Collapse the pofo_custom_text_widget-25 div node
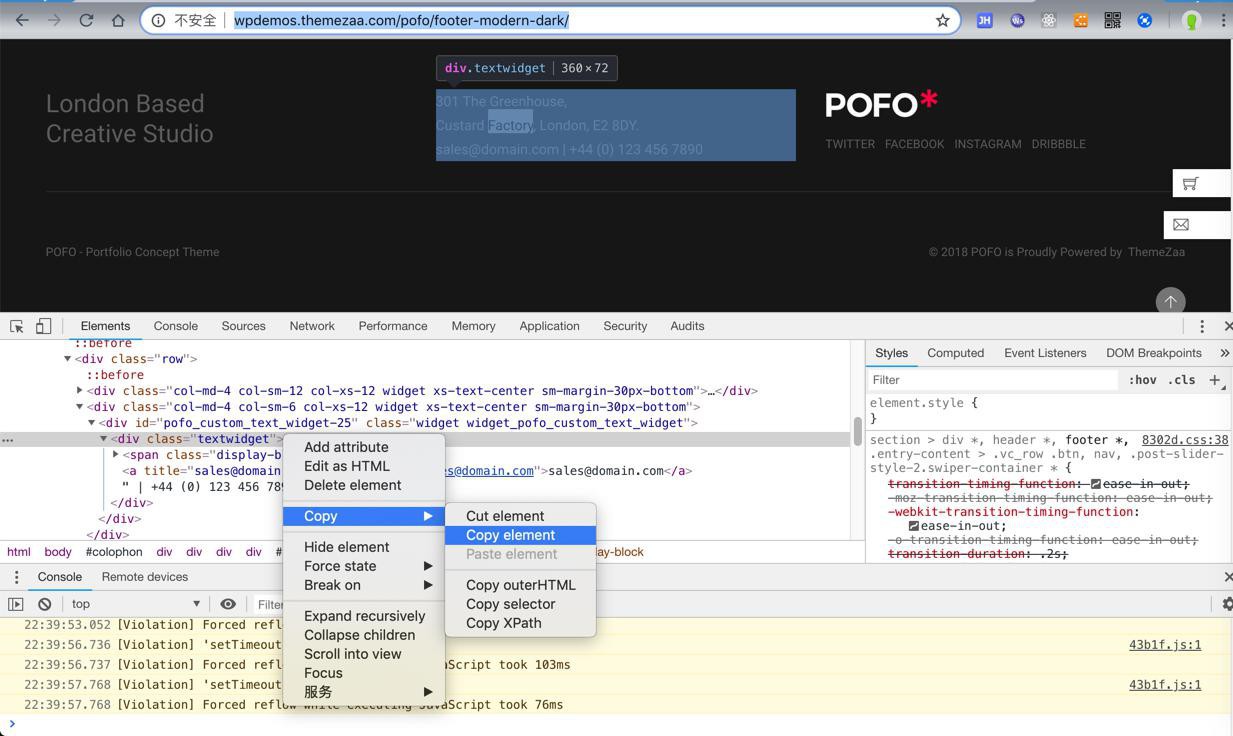The height and width of the screenshot is (736, 1233). point(92,423)
